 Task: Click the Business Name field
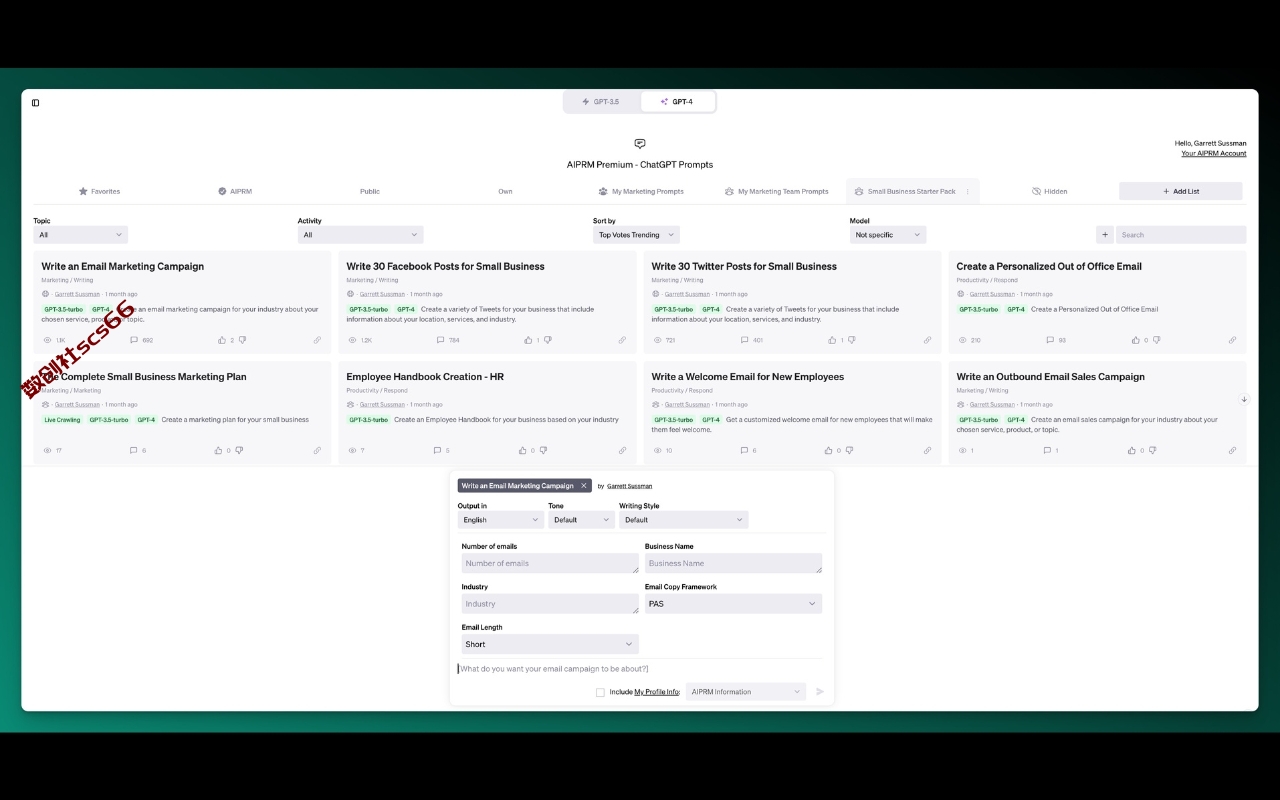click(x=733, y=563)
